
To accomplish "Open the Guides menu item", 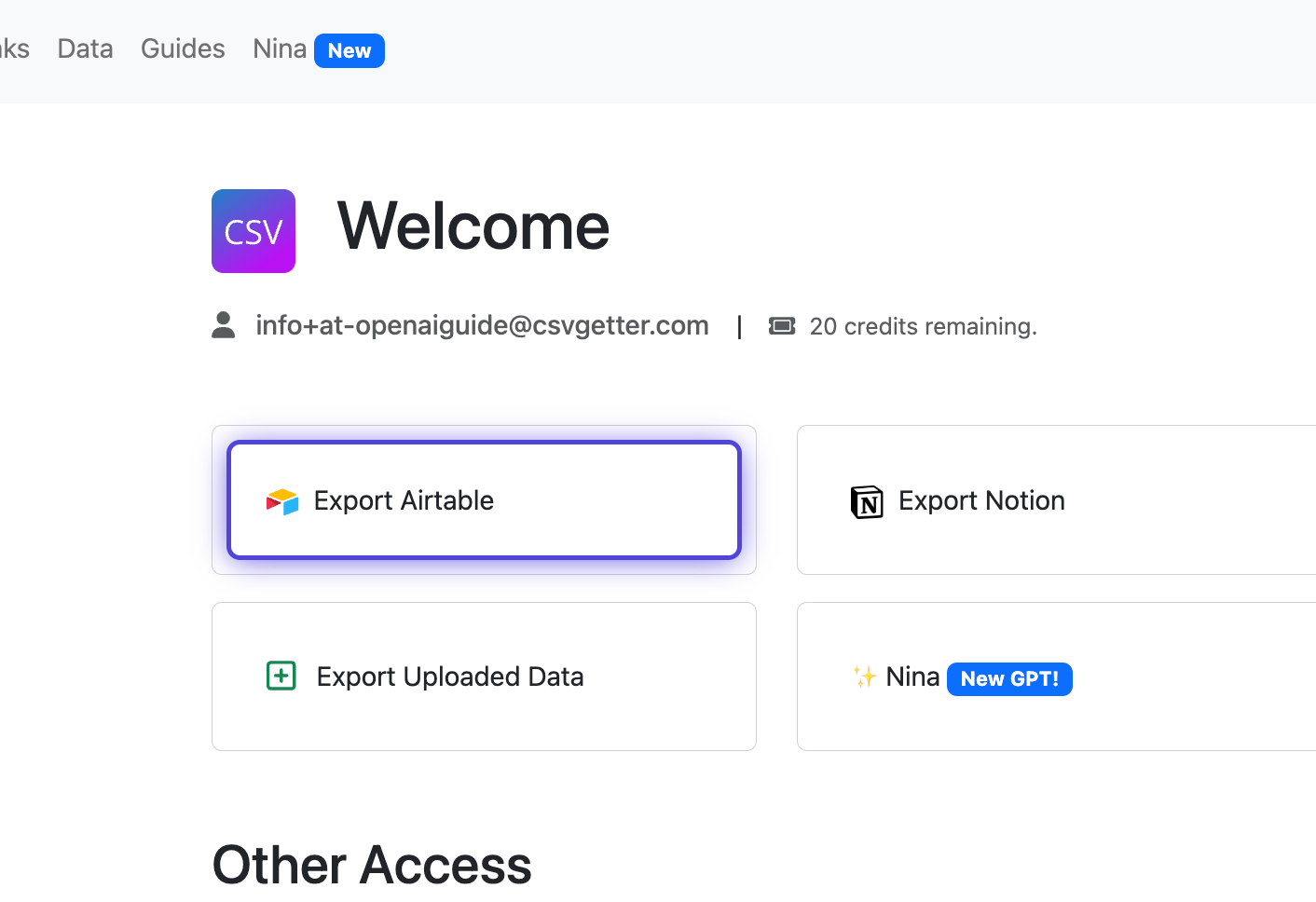I will pos(183,48).
